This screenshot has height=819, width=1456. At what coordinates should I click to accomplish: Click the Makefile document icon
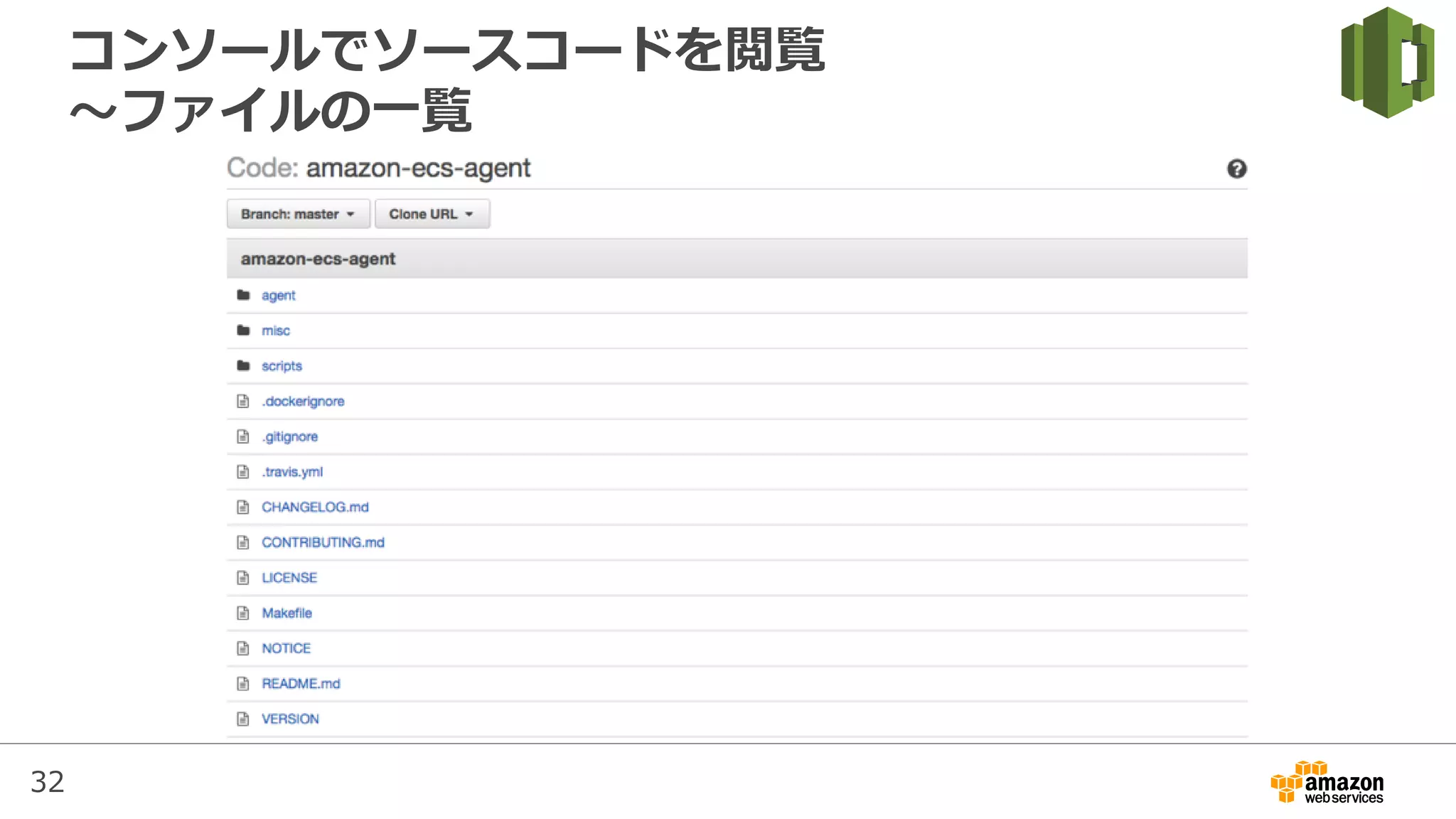pyautogui.click(x=243, y=613)
